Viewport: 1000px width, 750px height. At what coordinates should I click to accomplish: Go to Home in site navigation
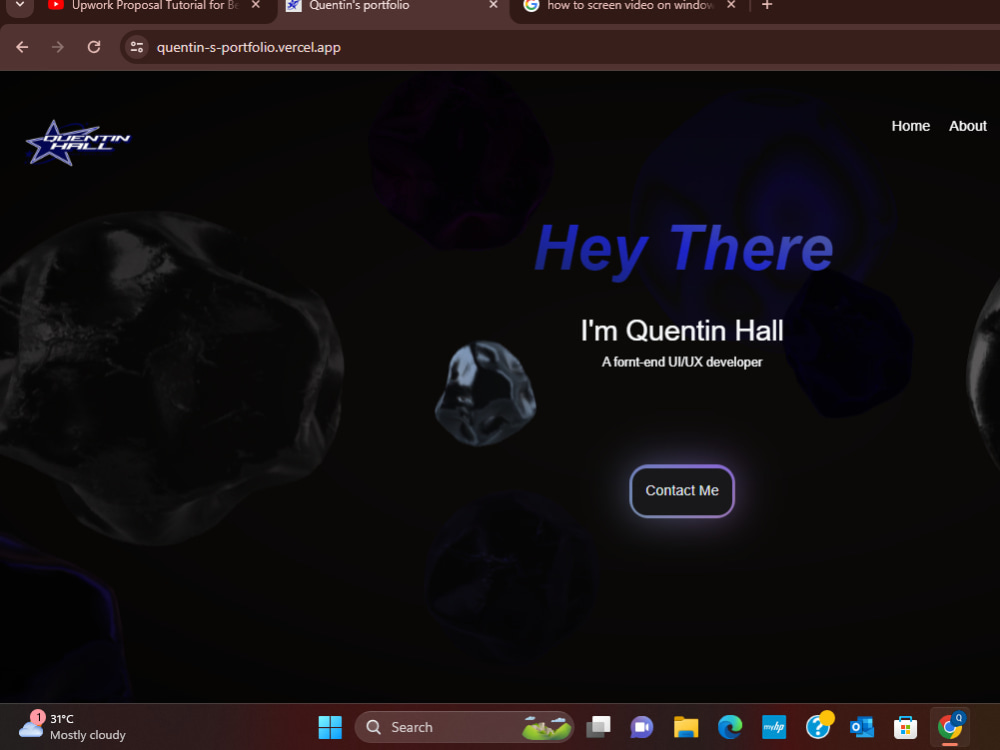(x=911, y=126)
